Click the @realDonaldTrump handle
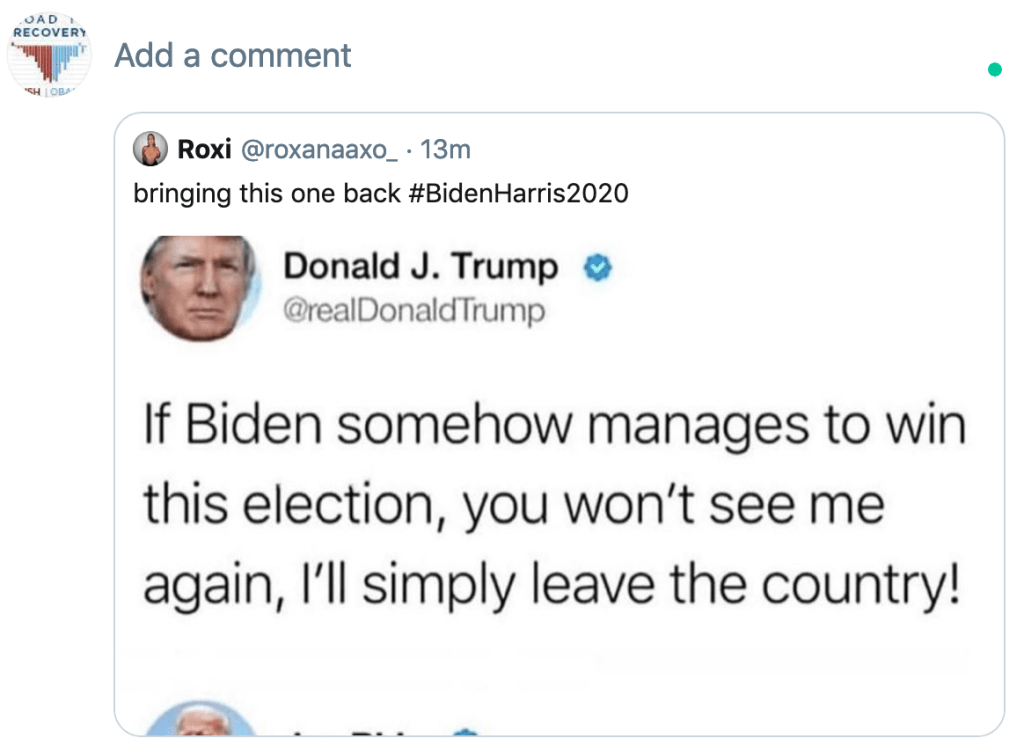The width and height of the screenshot is (1024, 753). (415, 312)
